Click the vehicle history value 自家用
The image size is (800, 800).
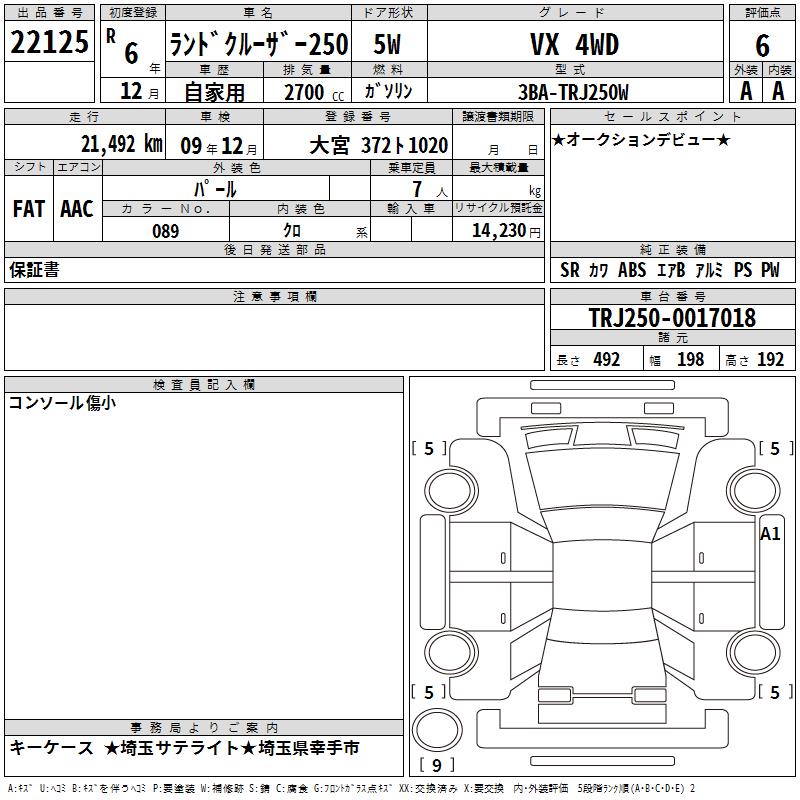pos(214,92)
